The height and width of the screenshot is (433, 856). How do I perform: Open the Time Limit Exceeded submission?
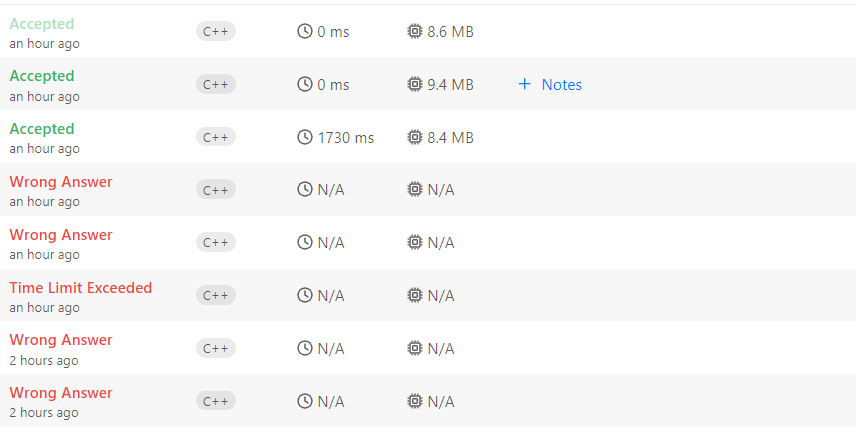pyautogui.click(x=80, y=288)
